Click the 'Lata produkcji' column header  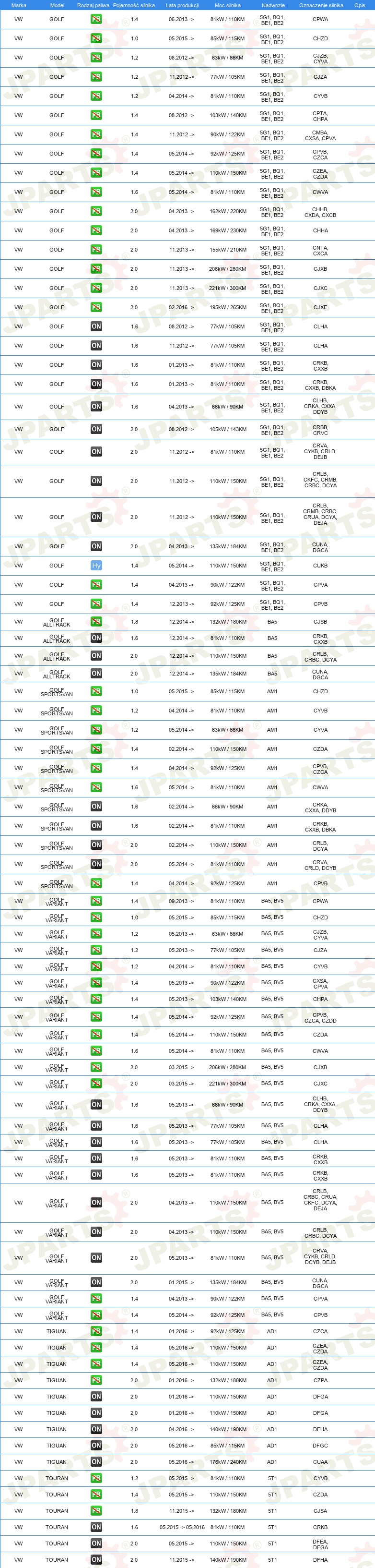182,5
